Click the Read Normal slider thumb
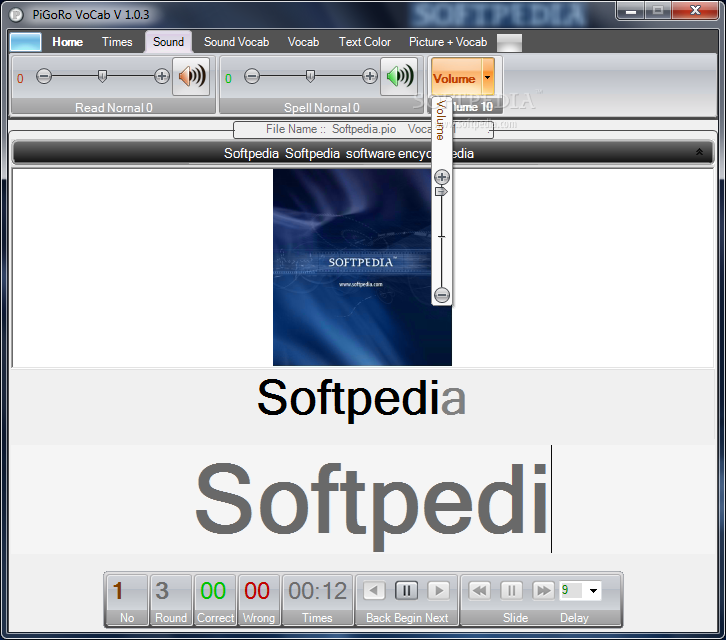The image size is (726, 640). [x=102, y=76]
